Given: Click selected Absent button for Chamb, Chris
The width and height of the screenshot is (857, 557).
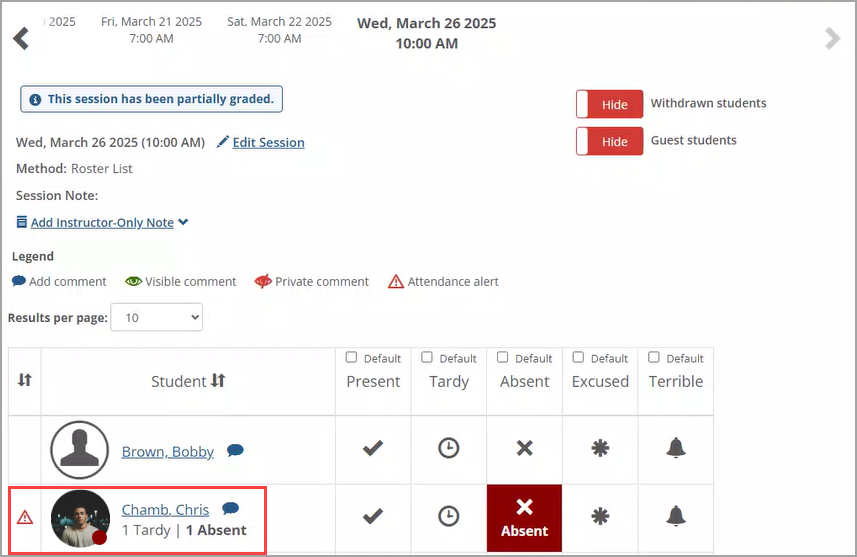Looking at the screenshot, I should pos(524,518).
